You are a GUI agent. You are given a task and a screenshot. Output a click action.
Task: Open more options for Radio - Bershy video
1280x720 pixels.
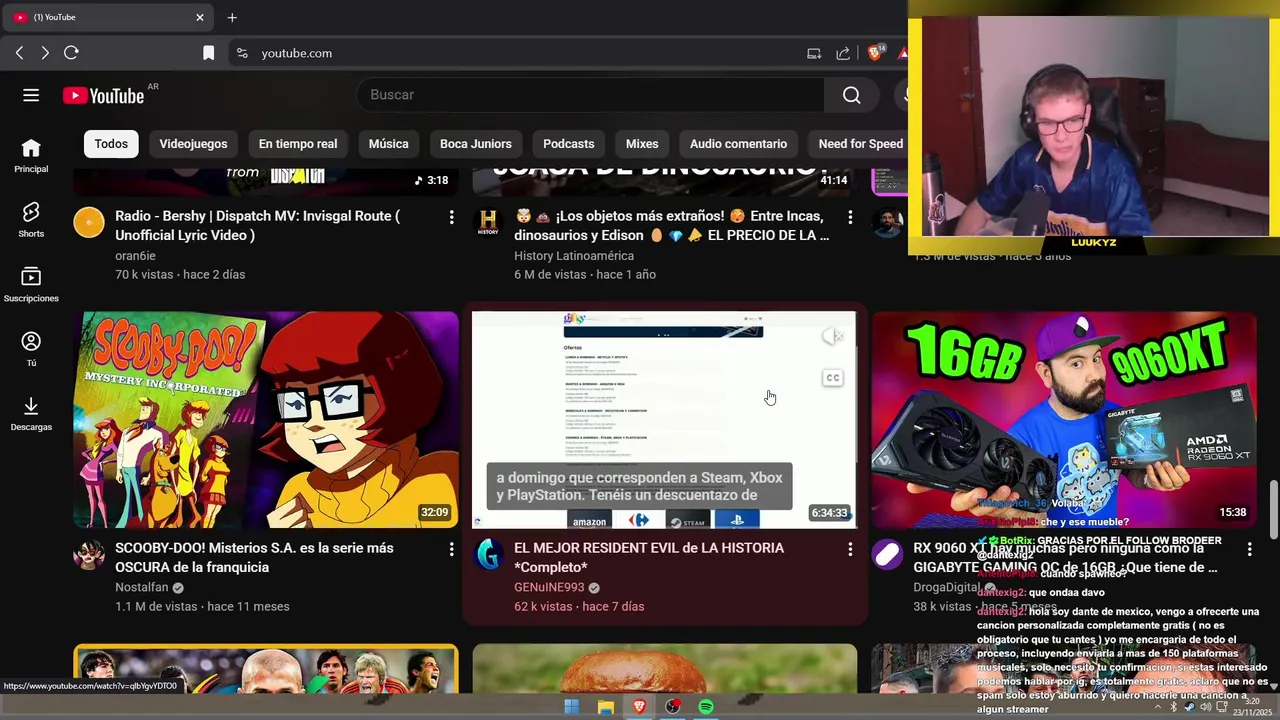click(451, 217)
